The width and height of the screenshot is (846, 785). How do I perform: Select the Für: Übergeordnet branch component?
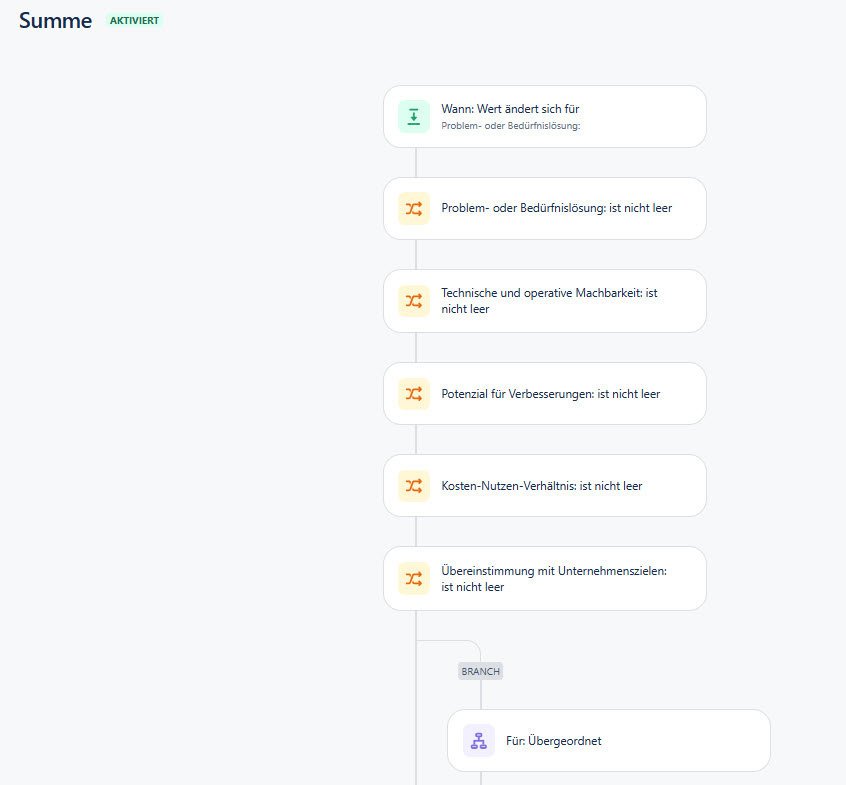609,741
